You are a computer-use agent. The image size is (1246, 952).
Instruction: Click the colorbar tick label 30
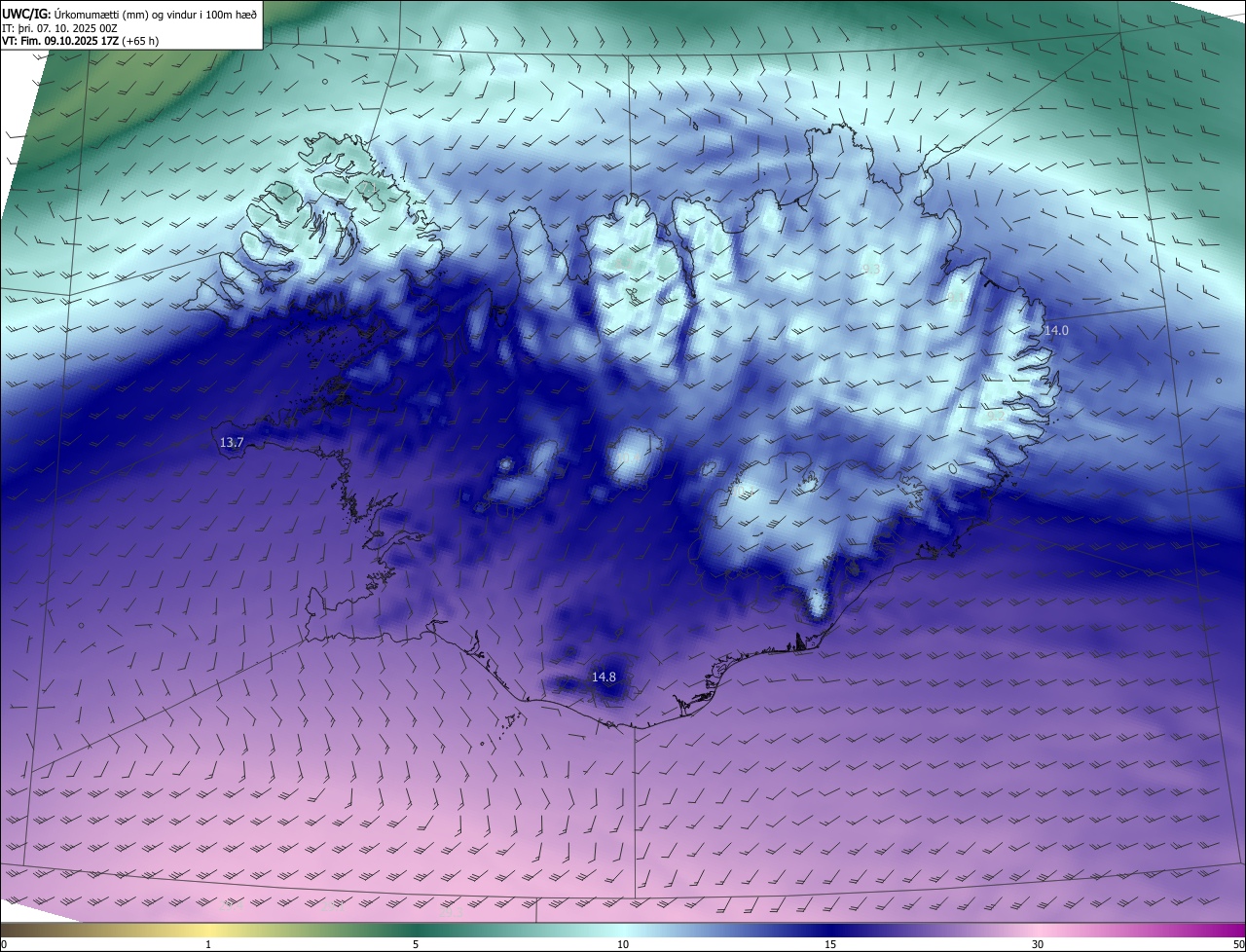point(1038,944)
